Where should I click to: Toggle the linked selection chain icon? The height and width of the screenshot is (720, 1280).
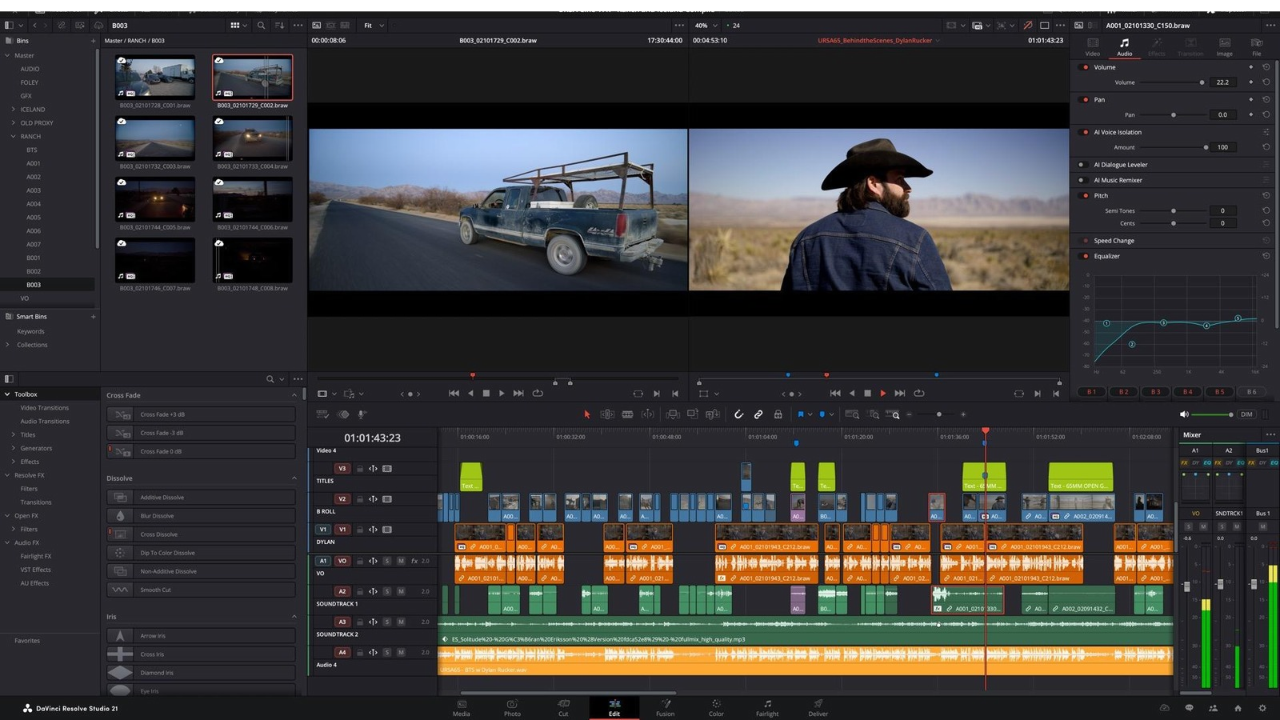pos(758,414)
